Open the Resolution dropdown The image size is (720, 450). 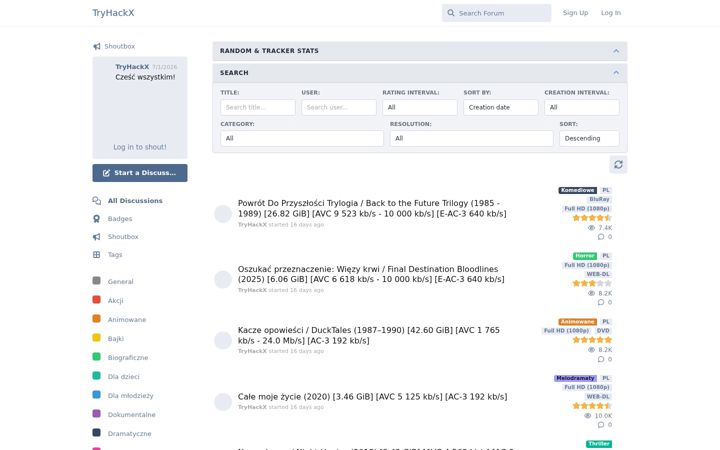[x=472, y=138]
